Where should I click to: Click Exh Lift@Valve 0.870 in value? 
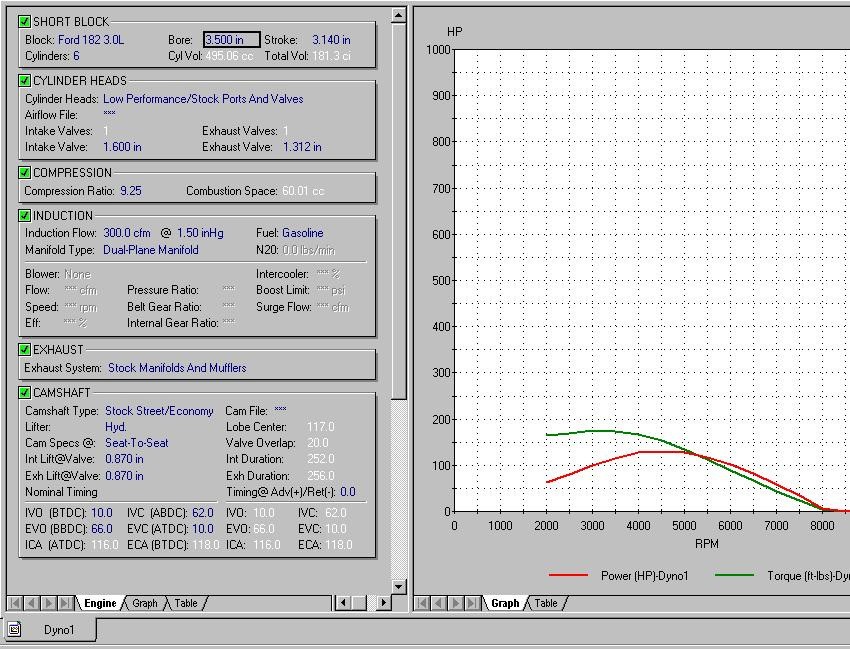click(x=124, y=475)
